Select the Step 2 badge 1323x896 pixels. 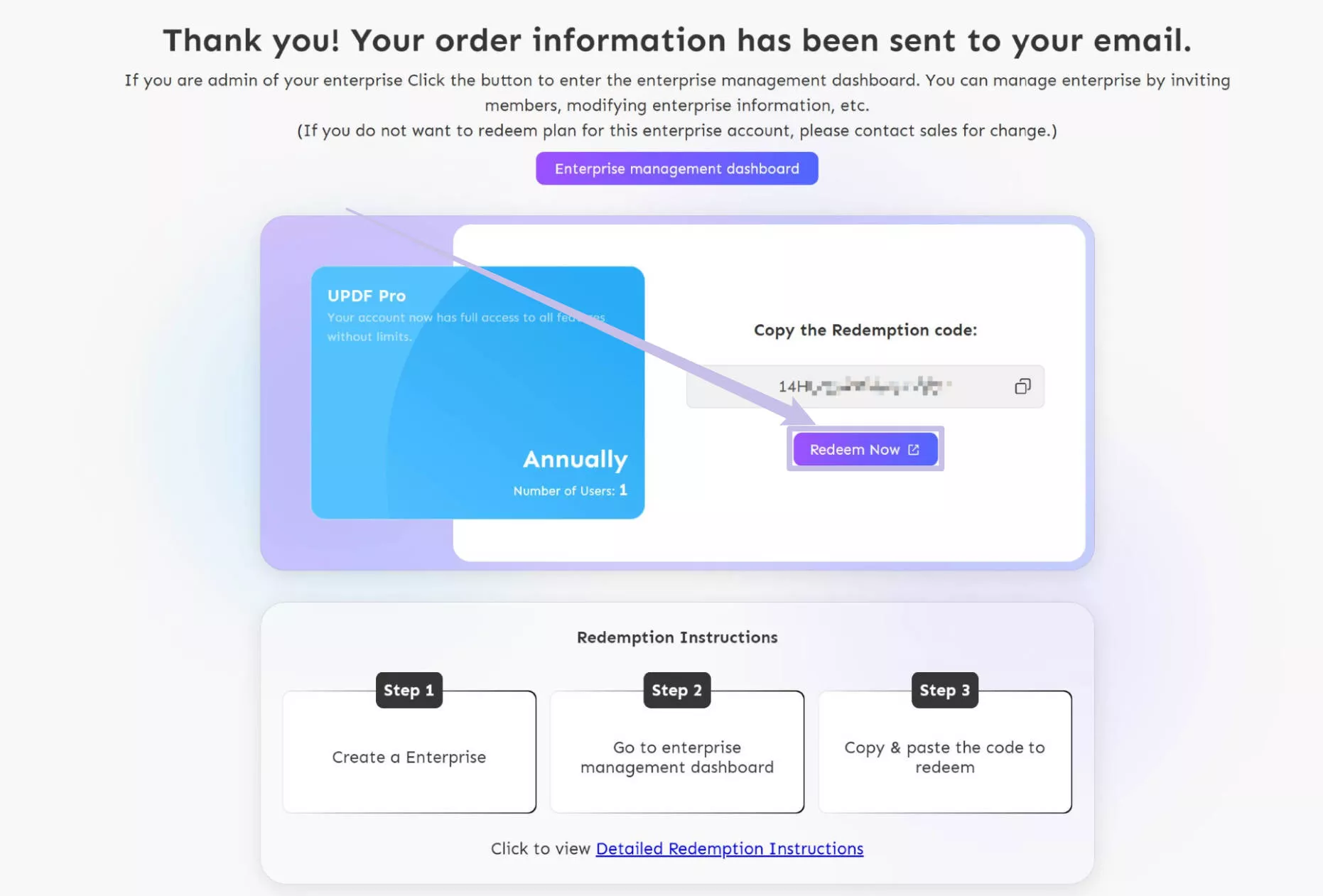[676, 690]
